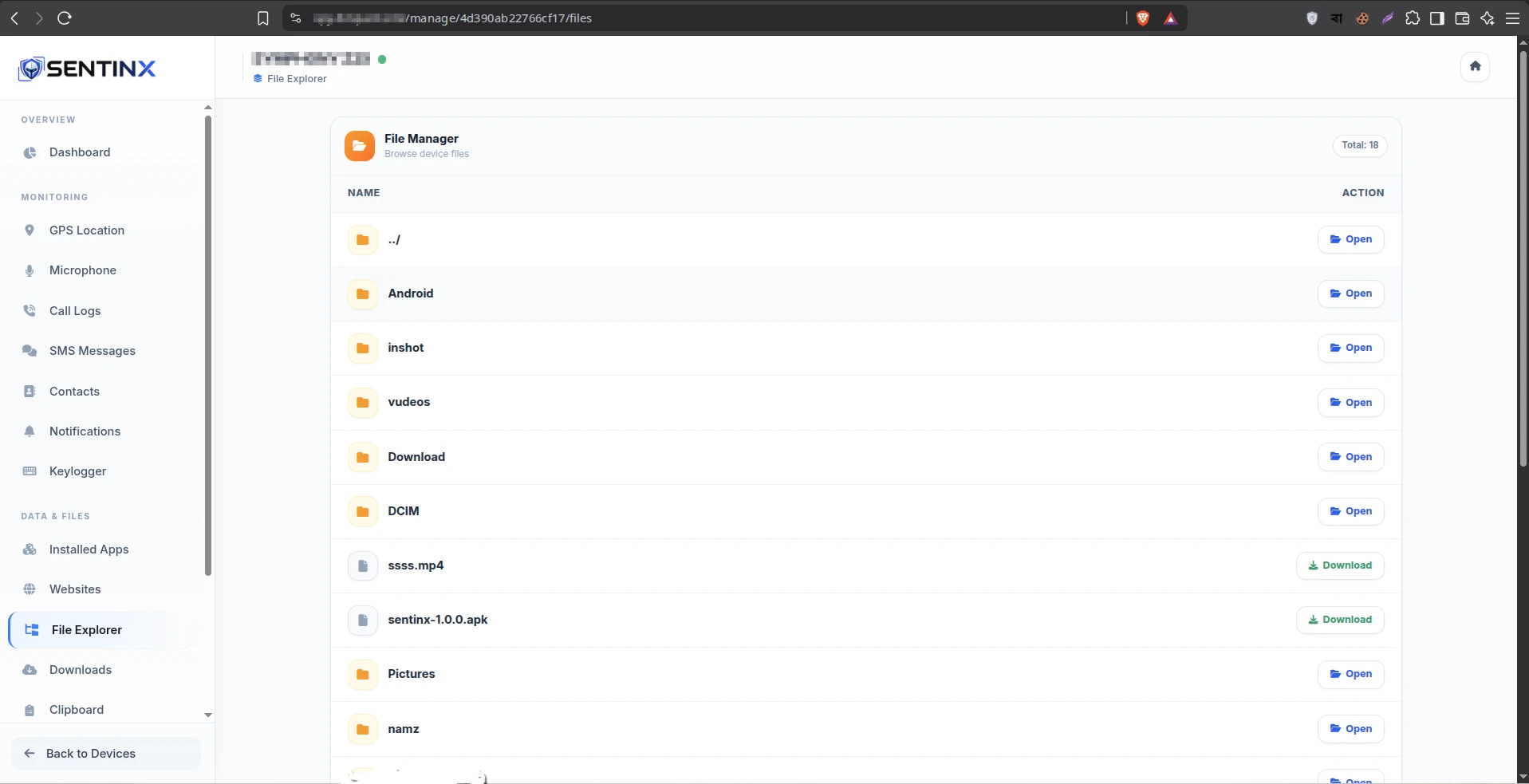Click the File Explorer tree icon
Image resolution: width=1529 pixels, height=784 pixels.
tap(32, 630)
